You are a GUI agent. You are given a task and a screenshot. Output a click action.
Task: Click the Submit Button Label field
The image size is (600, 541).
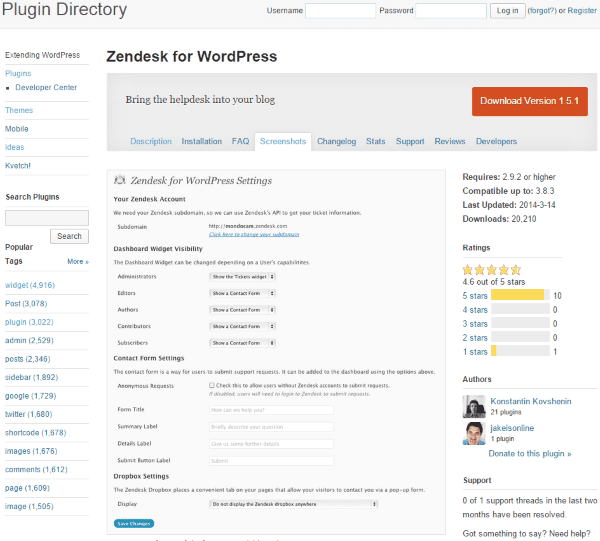pyautogui.click(x=271, y=461)
